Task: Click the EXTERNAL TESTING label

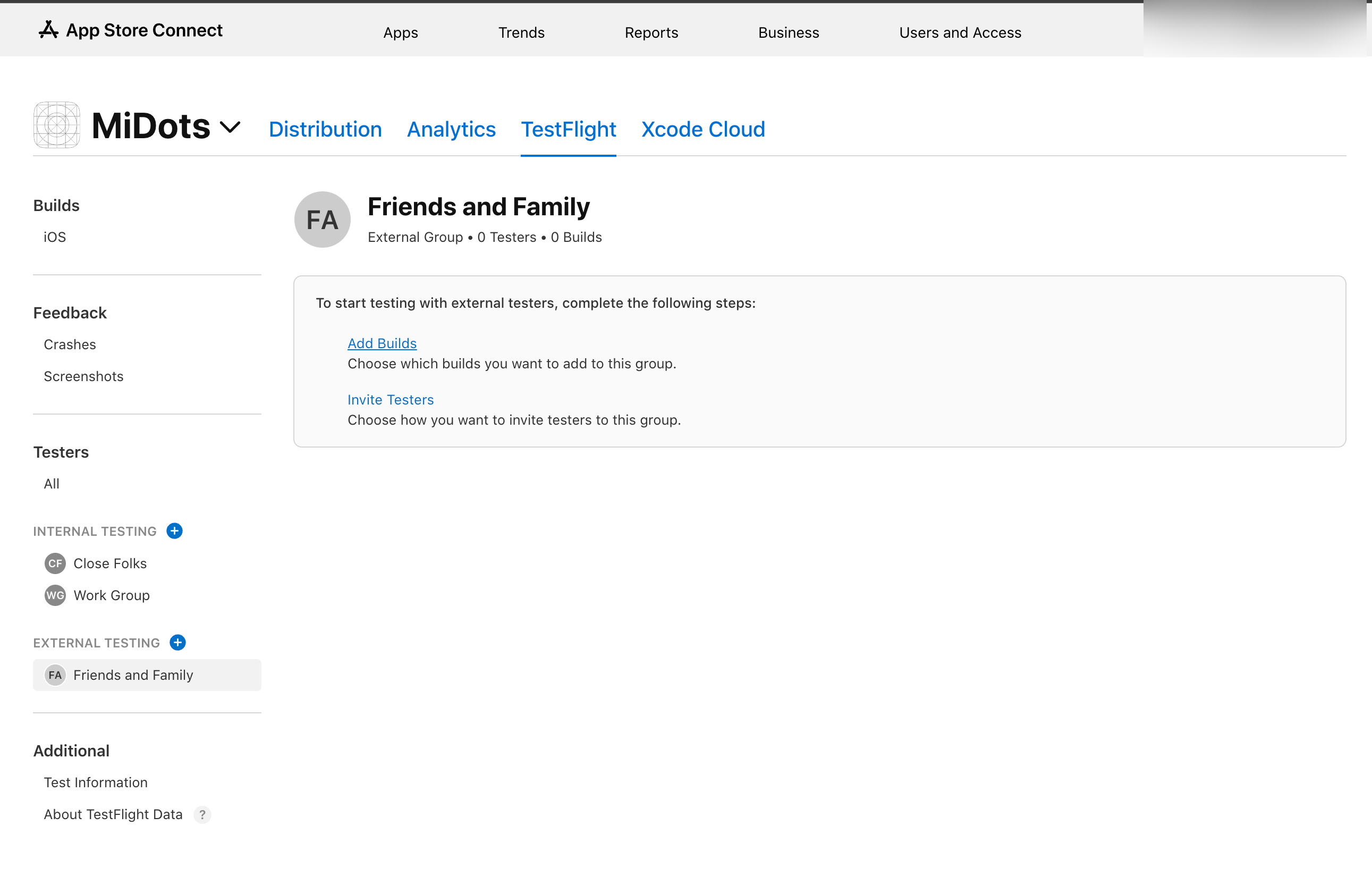Action: coord(97,643)
